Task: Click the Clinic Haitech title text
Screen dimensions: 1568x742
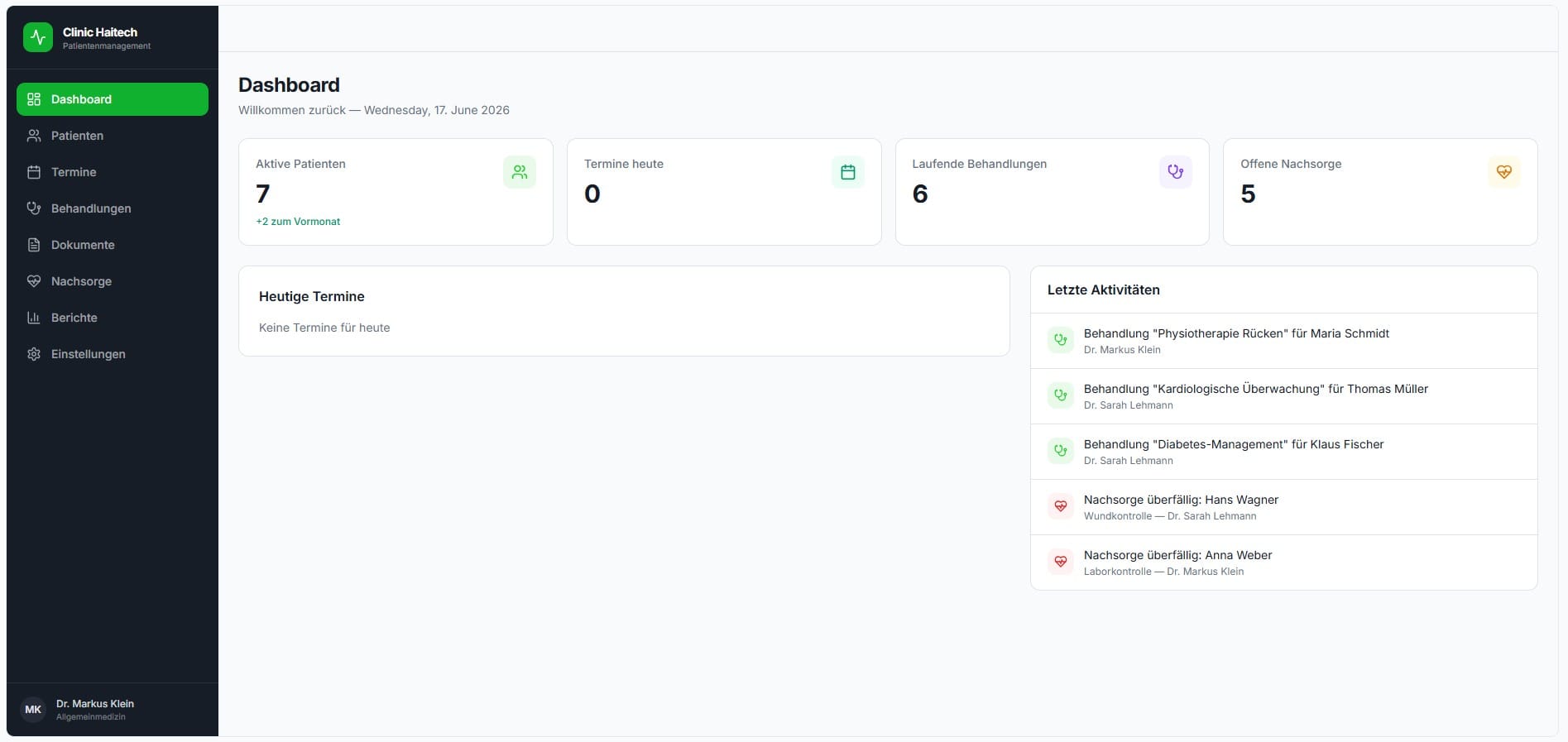Action: [x=100, y=32]
